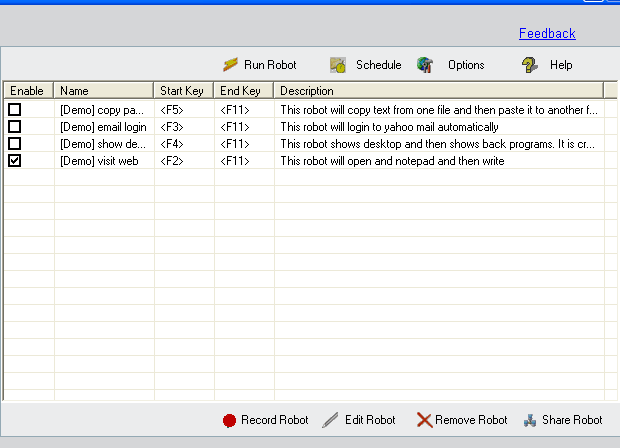This screenshot has width=620, height=448.
Task: Select the [Demo] email login name cell
Action: coord(104,127)
